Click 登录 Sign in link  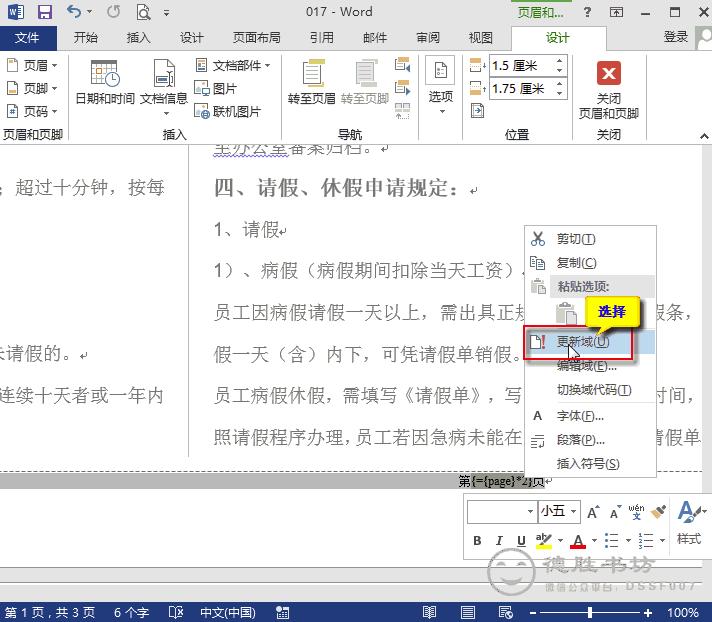[x=676, y=37]
